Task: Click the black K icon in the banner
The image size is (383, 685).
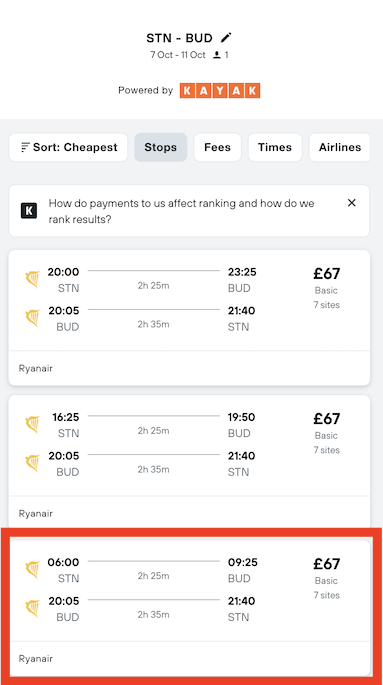Action: coord(29,211)
